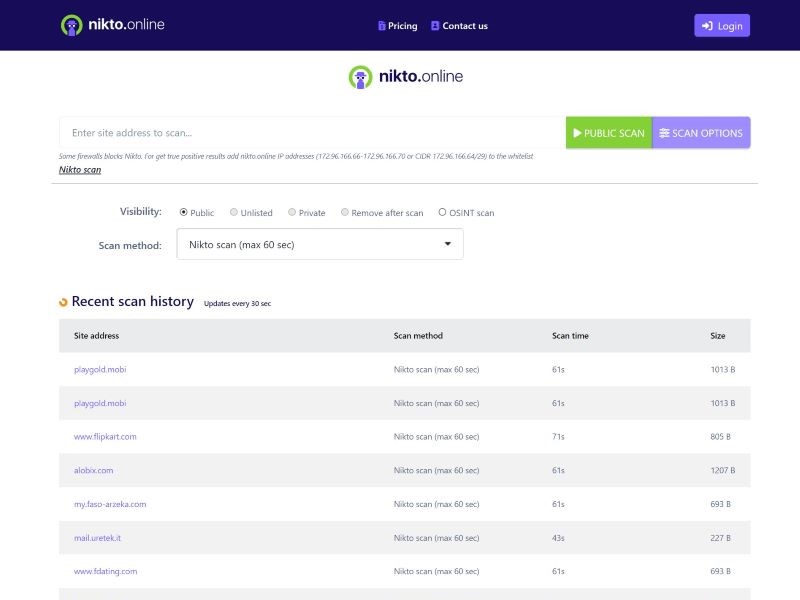This screenshot has width=800, height=600.
Task: Click the Pricing document icon
Action: coord(381,26)
